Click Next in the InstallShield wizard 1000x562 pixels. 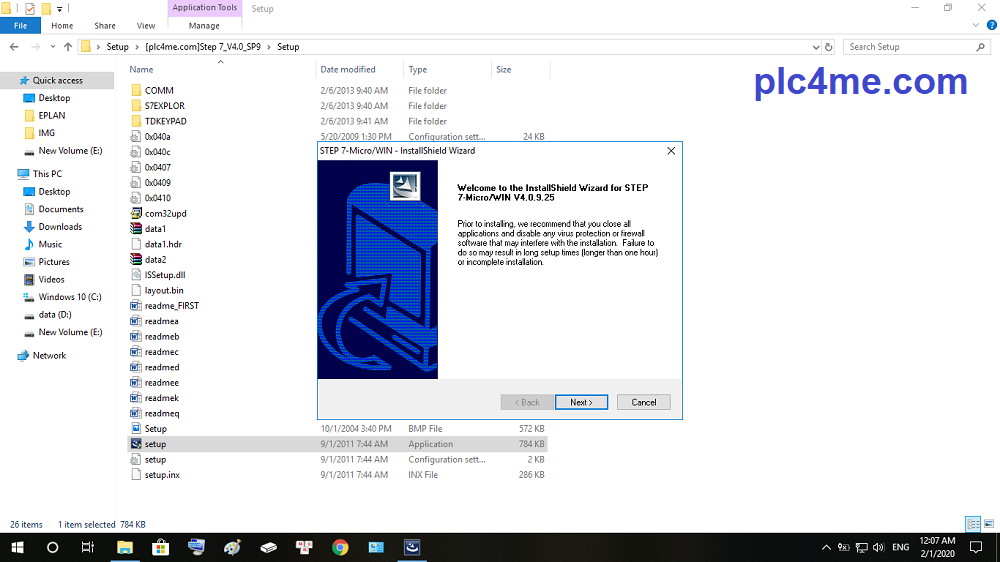coord(581,402)
